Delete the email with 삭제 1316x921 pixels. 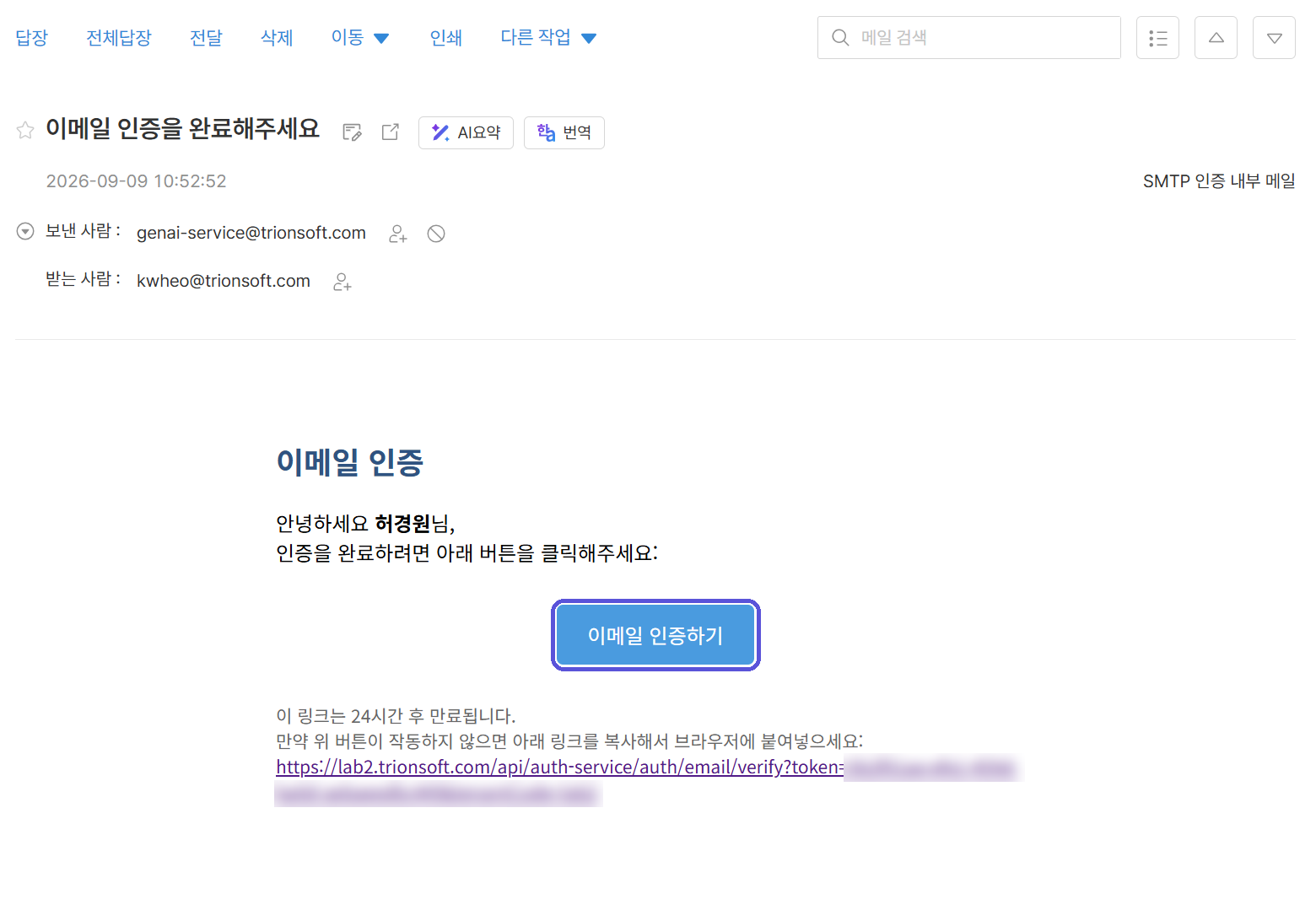click(277, 37)
